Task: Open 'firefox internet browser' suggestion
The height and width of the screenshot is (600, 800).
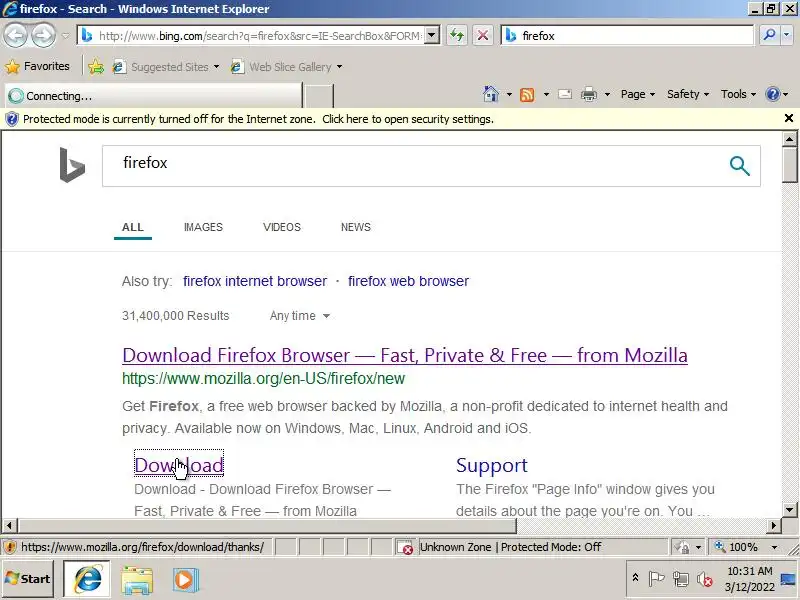Action: [x=255, y=281]
